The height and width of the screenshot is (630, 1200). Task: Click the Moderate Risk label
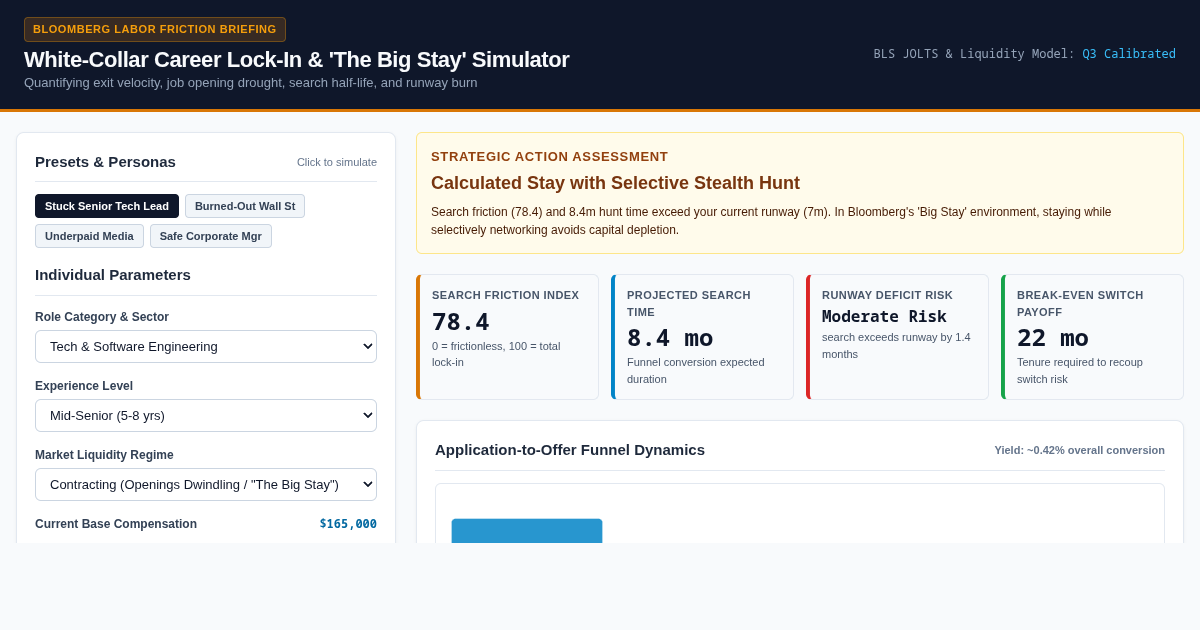click(884, 316)
